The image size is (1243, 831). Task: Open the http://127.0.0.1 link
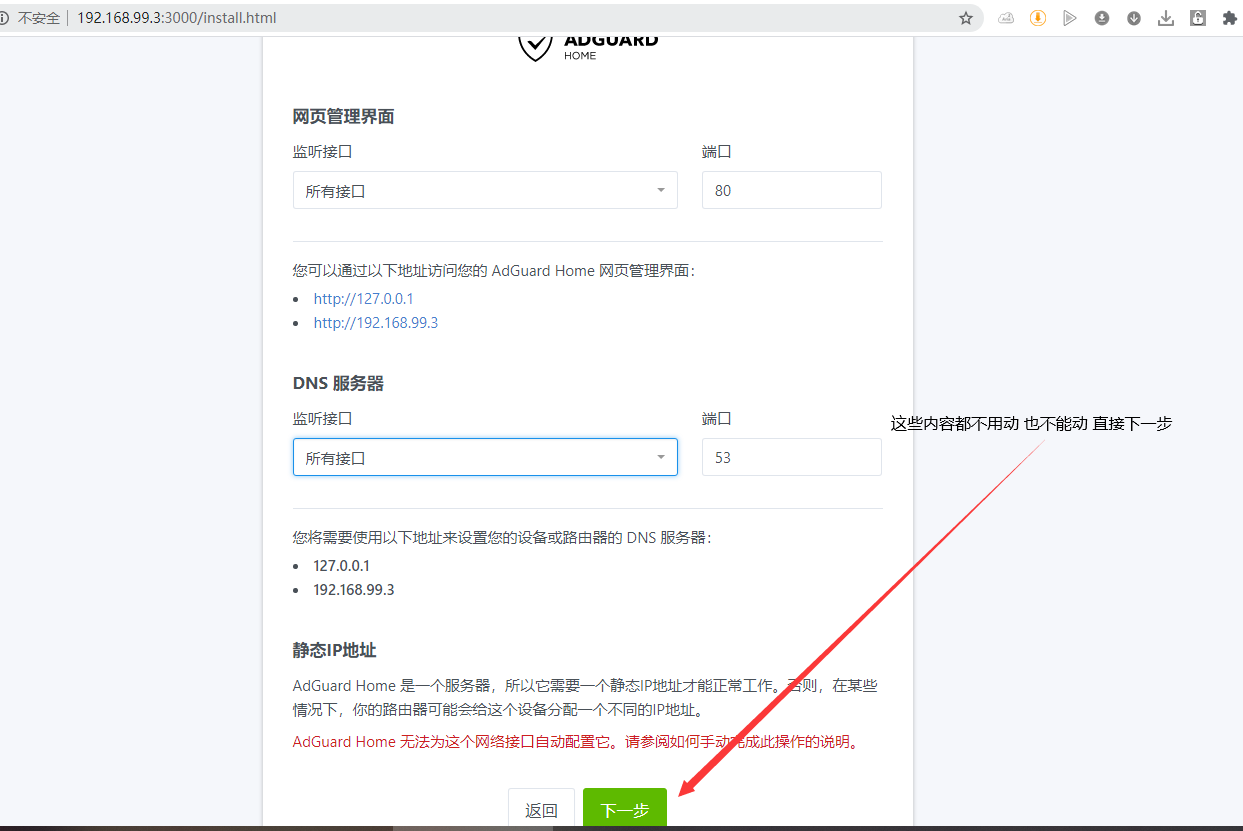tap(363, 299)
